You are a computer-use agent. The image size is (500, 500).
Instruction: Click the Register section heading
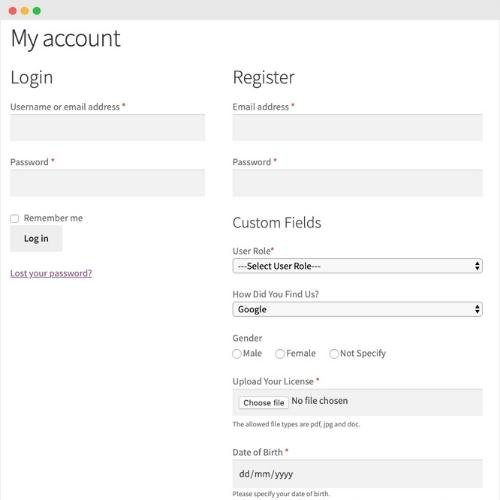264,78
